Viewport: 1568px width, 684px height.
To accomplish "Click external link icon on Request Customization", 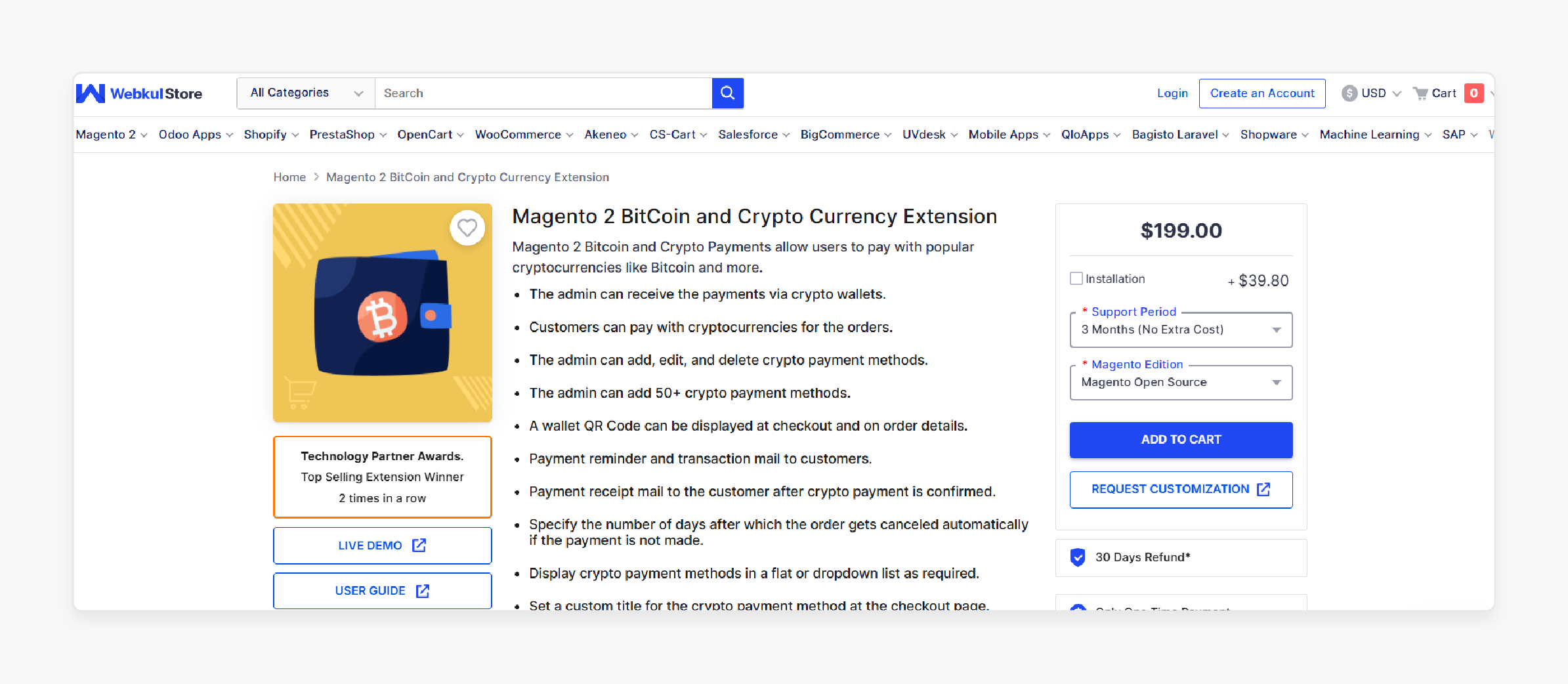I will [x=1263, y=489].
